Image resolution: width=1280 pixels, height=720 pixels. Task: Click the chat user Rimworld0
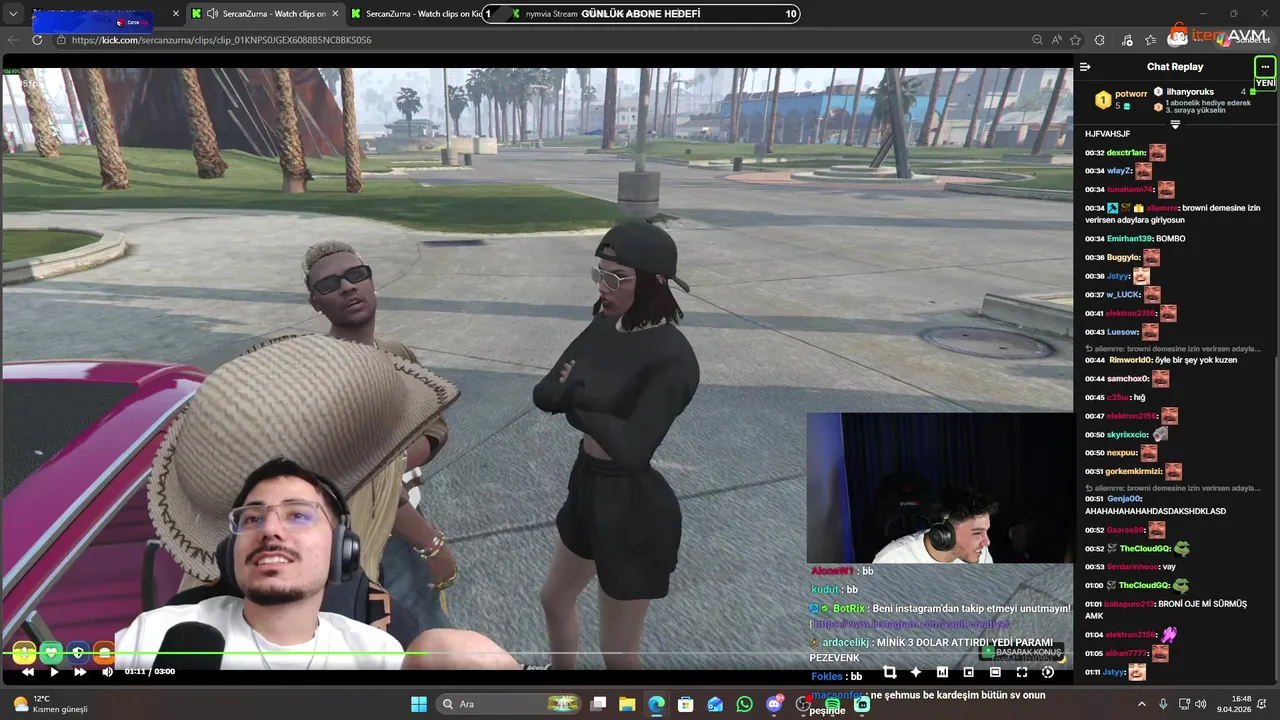tap(1131, 360)
